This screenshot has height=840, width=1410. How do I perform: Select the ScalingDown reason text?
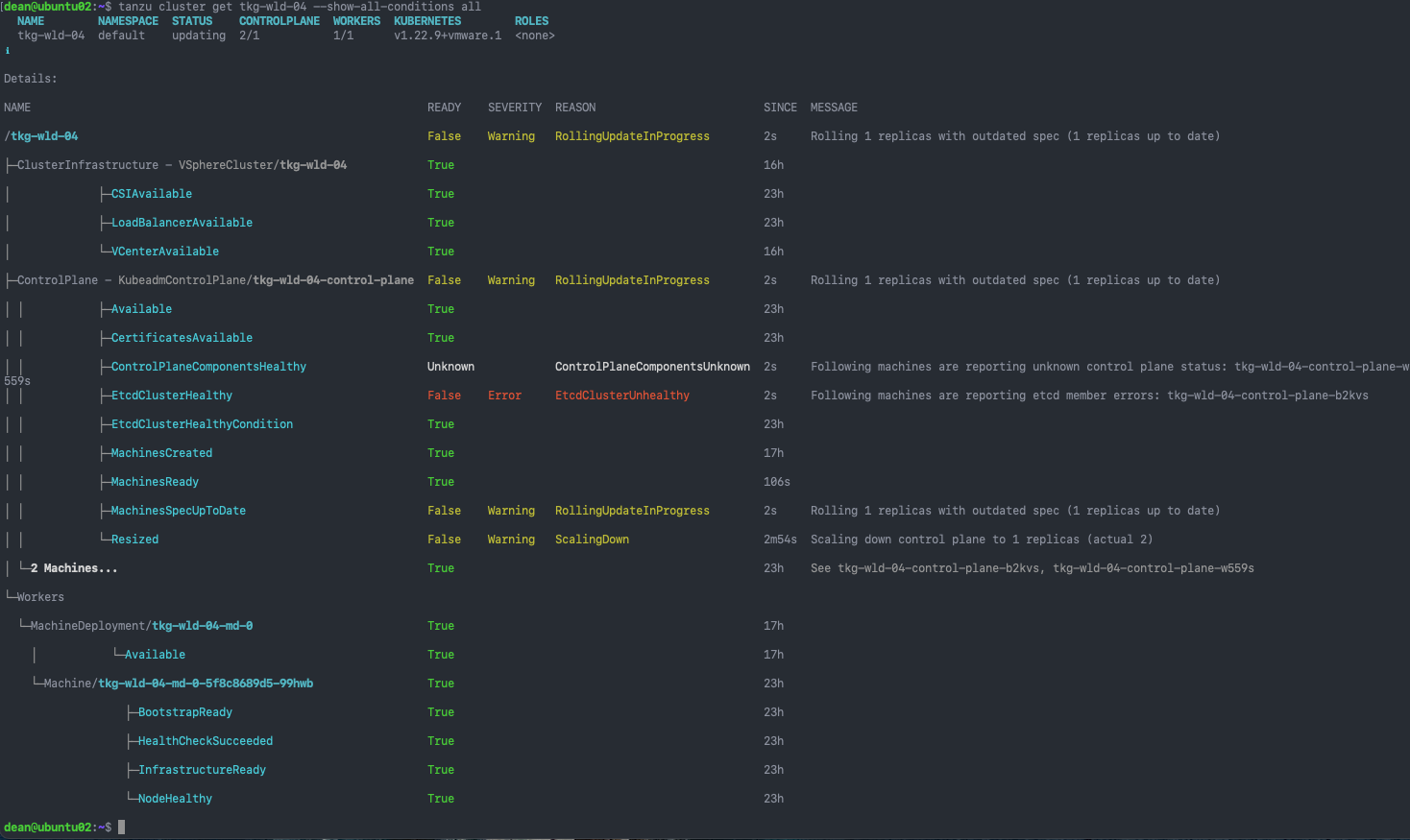(592, 540)
